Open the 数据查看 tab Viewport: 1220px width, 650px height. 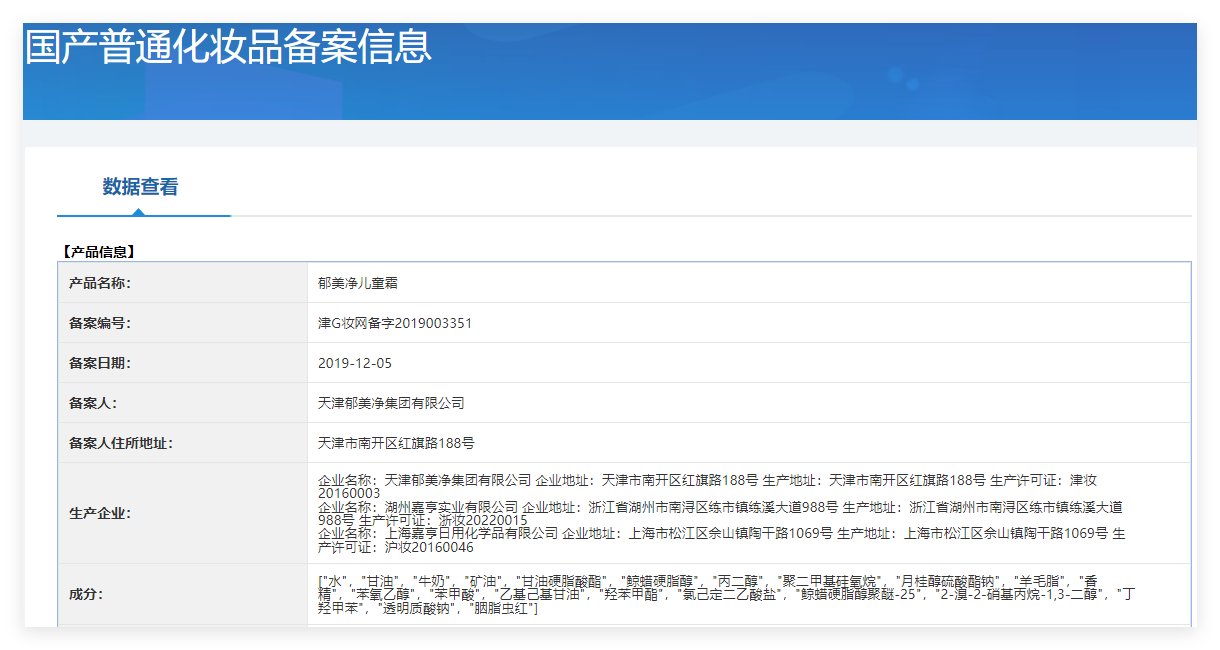[140, 187]
